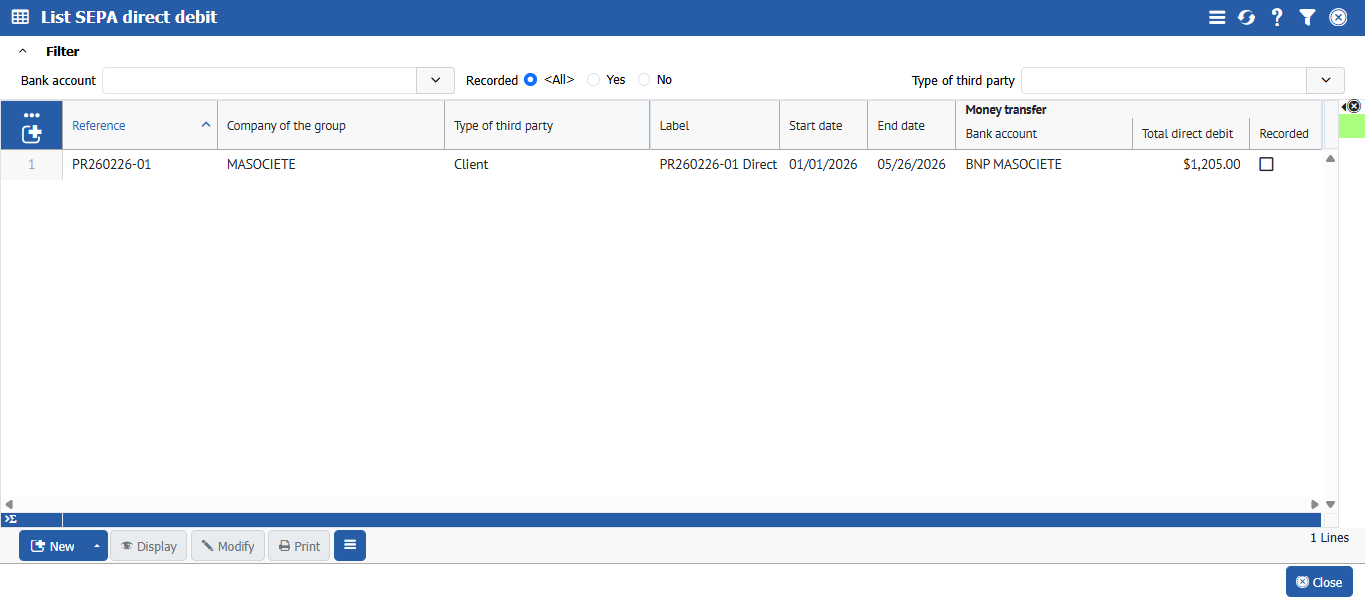The height and width of the screenshot is (600, 1365).
Task: Open the Type of third party dropdown
Action: coord(1325,80)
